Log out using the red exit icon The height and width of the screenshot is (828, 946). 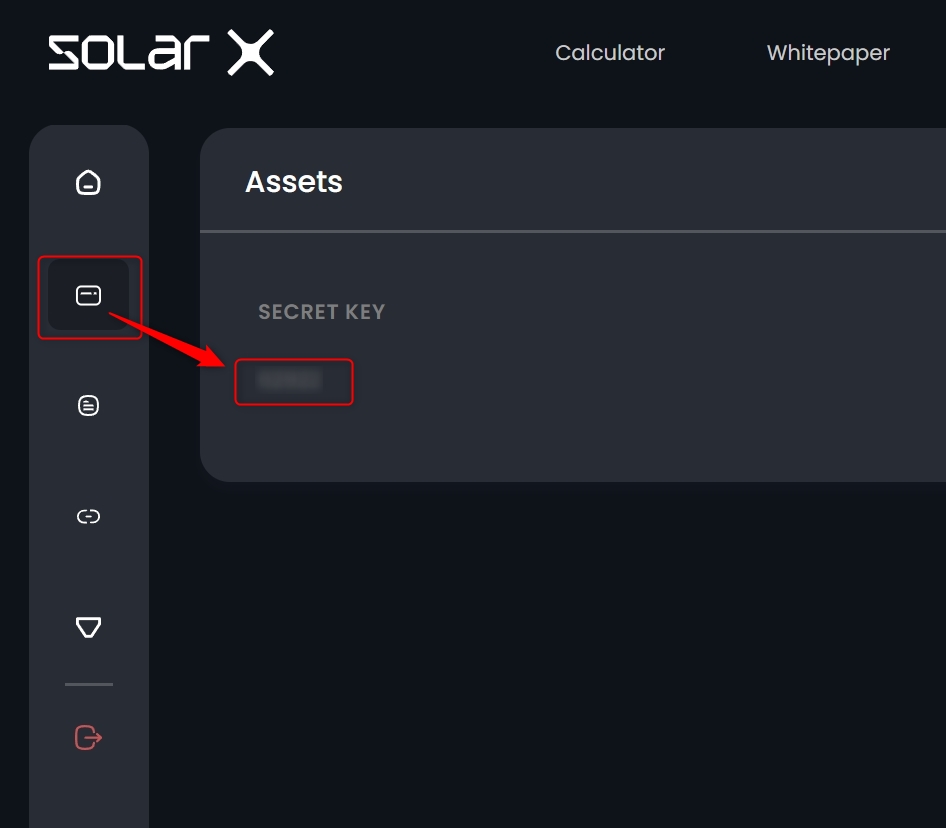(89, 738)
